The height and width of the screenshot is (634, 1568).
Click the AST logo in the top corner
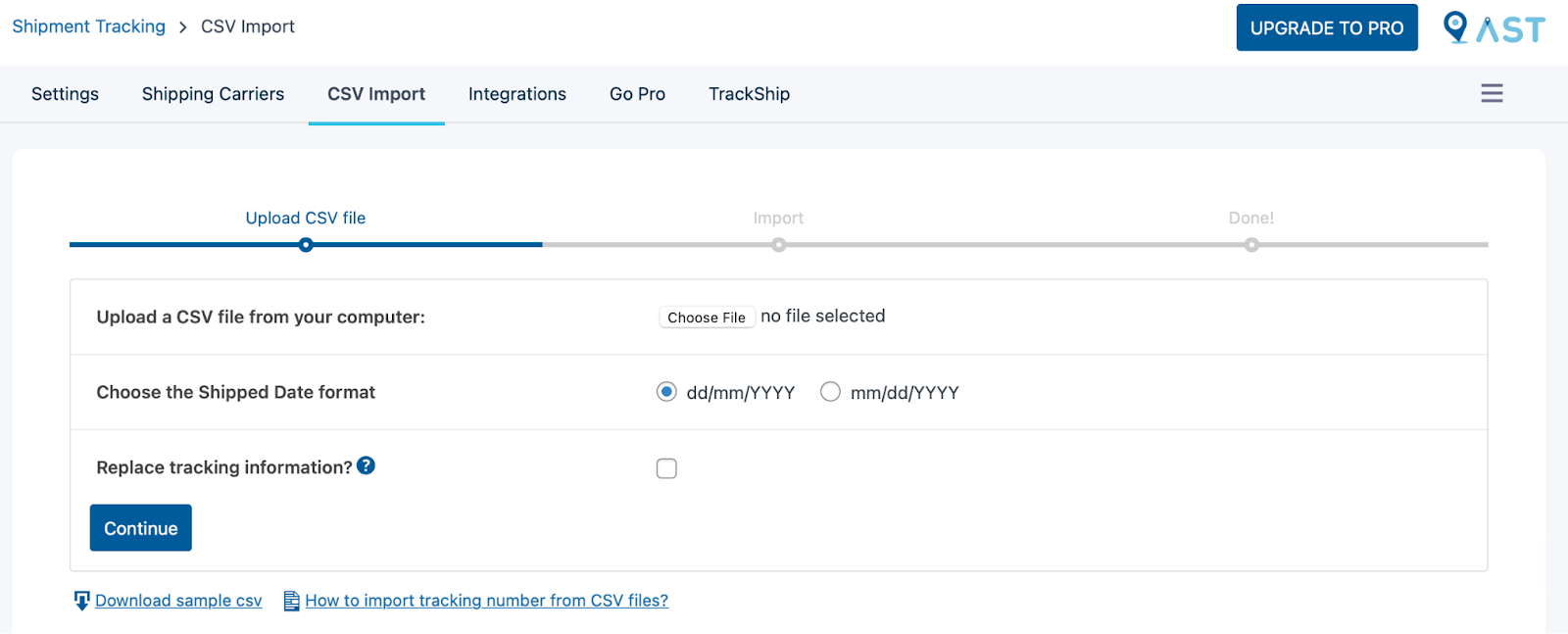[1494, 28]
